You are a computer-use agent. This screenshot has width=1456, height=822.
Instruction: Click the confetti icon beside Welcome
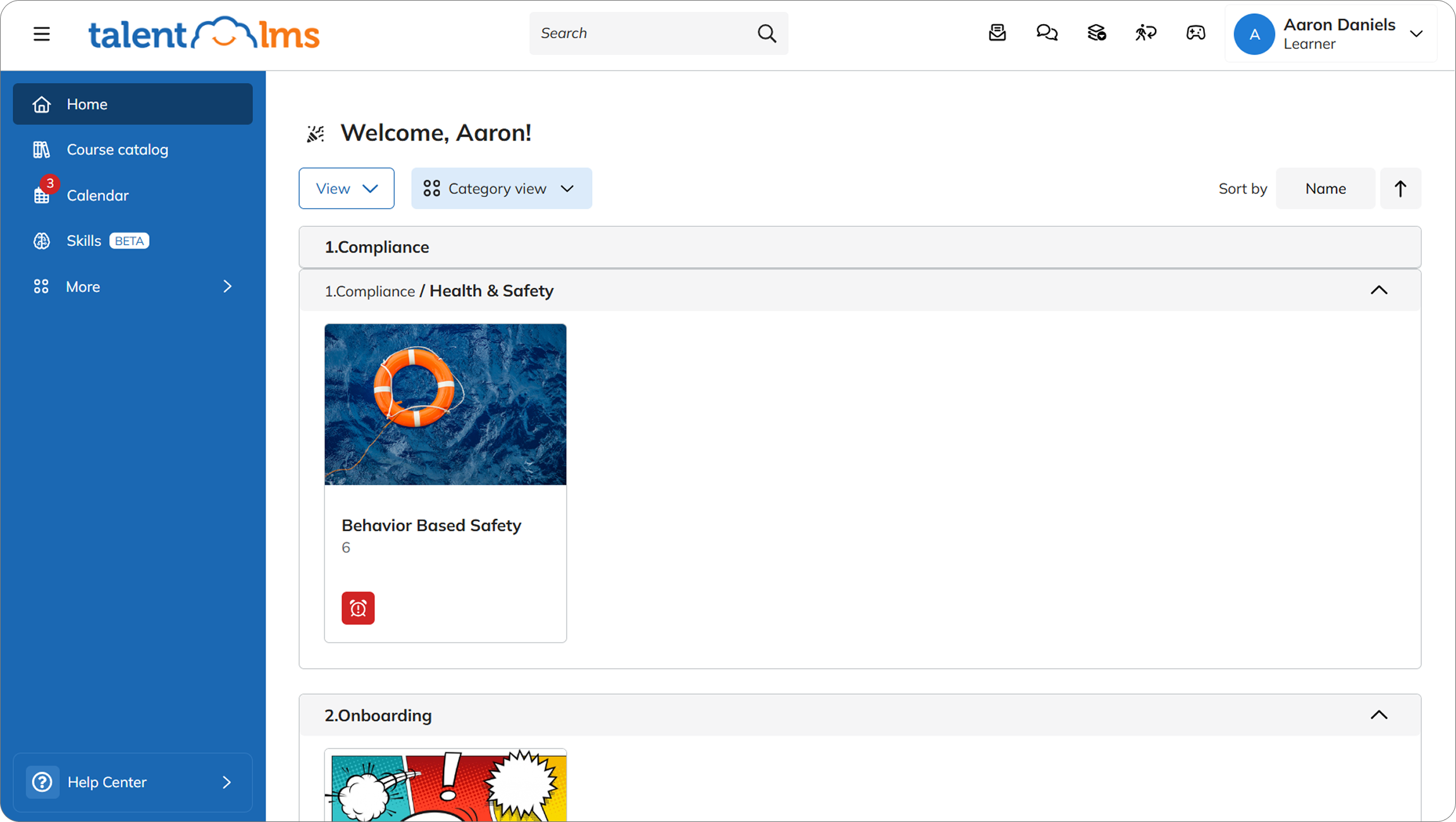point(315,134)
